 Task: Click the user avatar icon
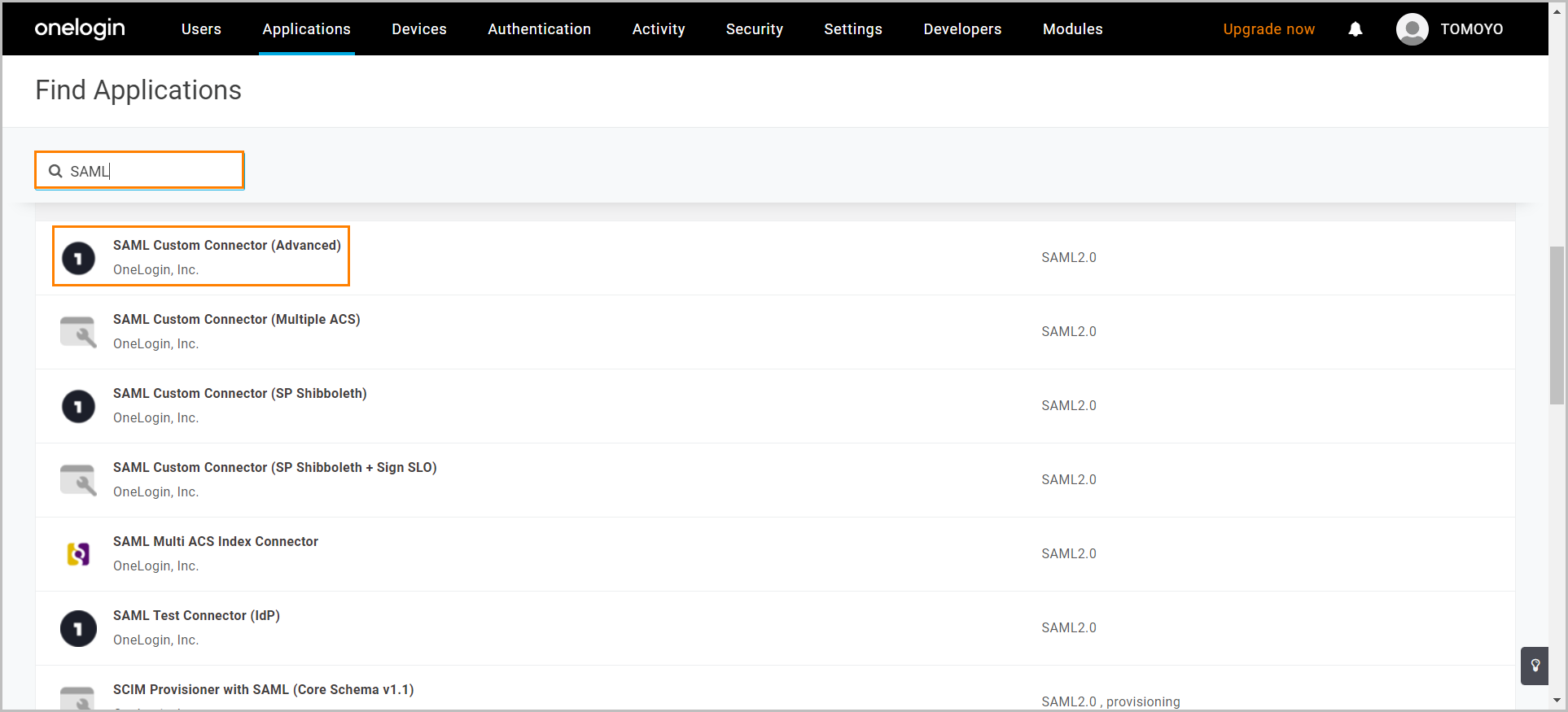1412,29
